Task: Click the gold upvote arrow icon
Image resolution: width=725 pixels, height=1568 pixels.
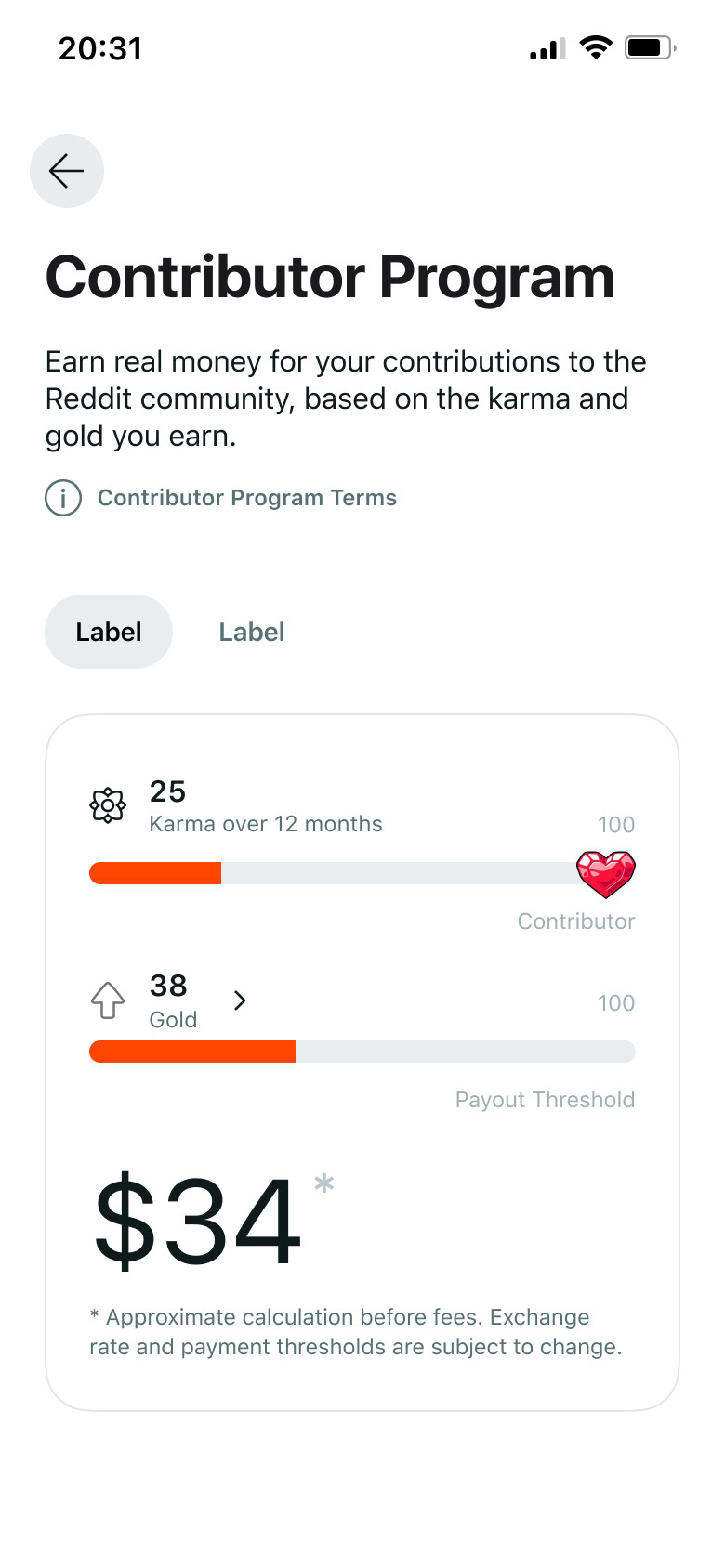Action: (x=108, y=1000)
